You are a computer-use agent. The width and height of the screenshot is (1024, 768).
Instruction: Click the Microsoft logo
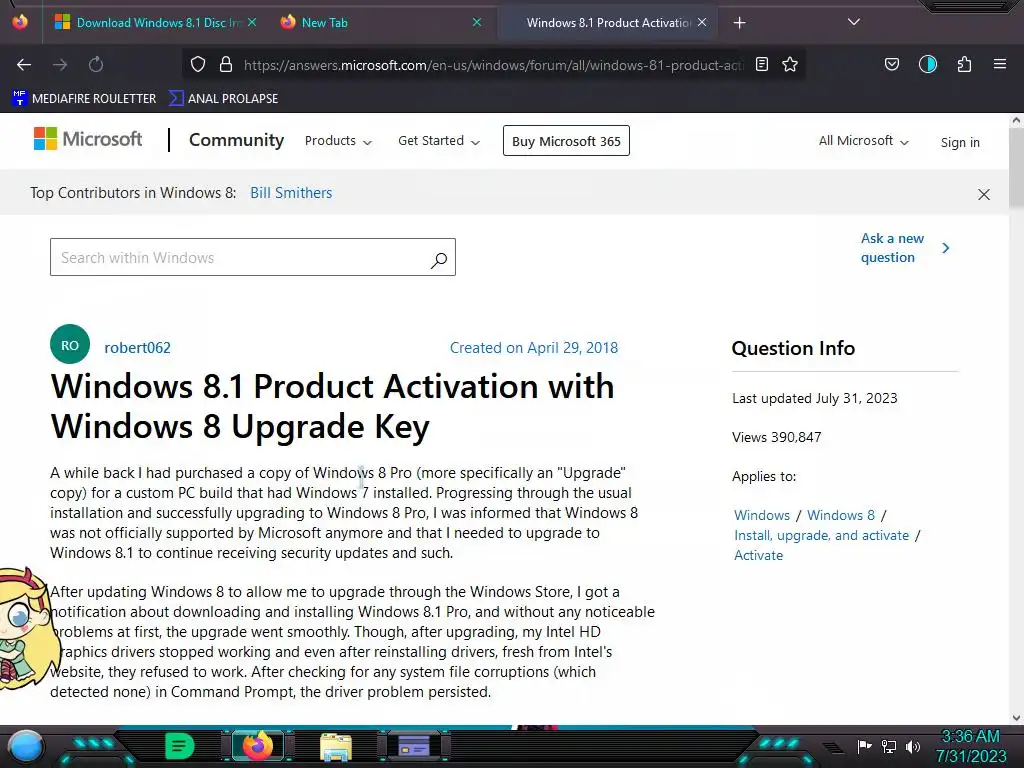[88, 139]
